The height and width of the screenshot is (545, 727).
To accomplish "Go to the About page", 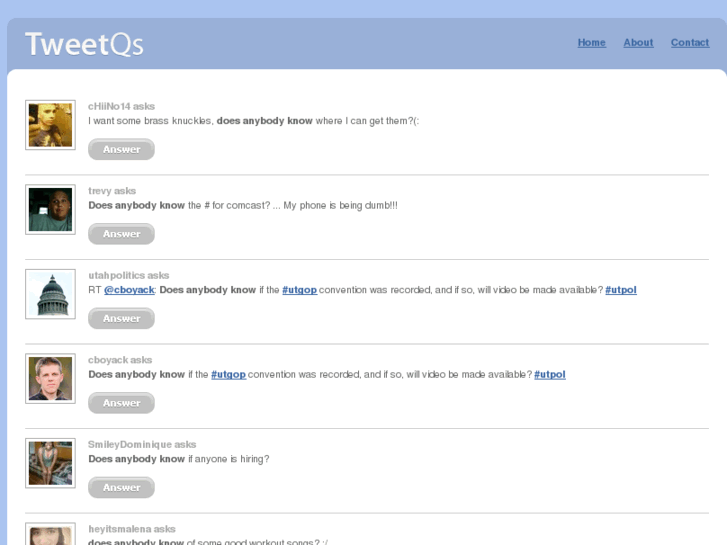I will [x=638, y=43].
